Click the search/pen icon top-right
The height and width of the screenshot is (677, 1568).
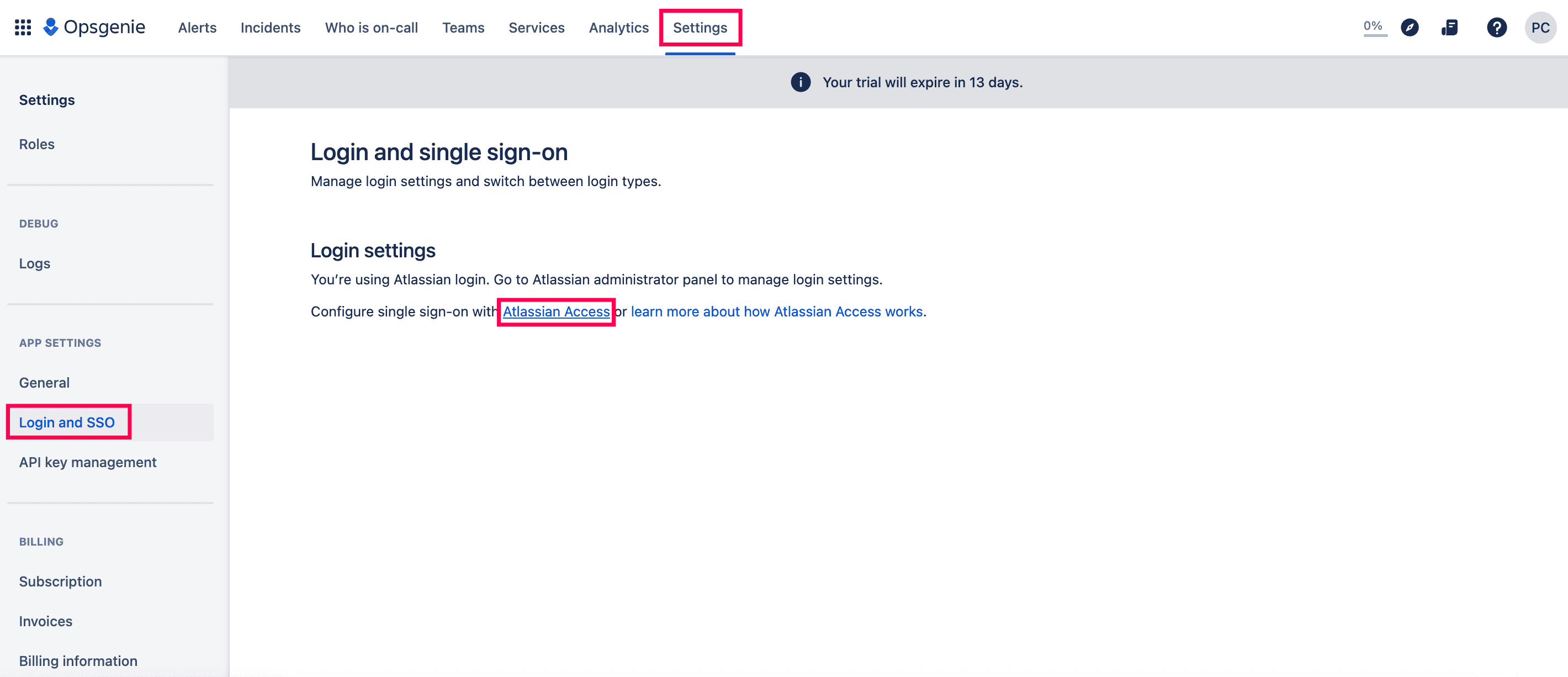(x=1410, y=27)
